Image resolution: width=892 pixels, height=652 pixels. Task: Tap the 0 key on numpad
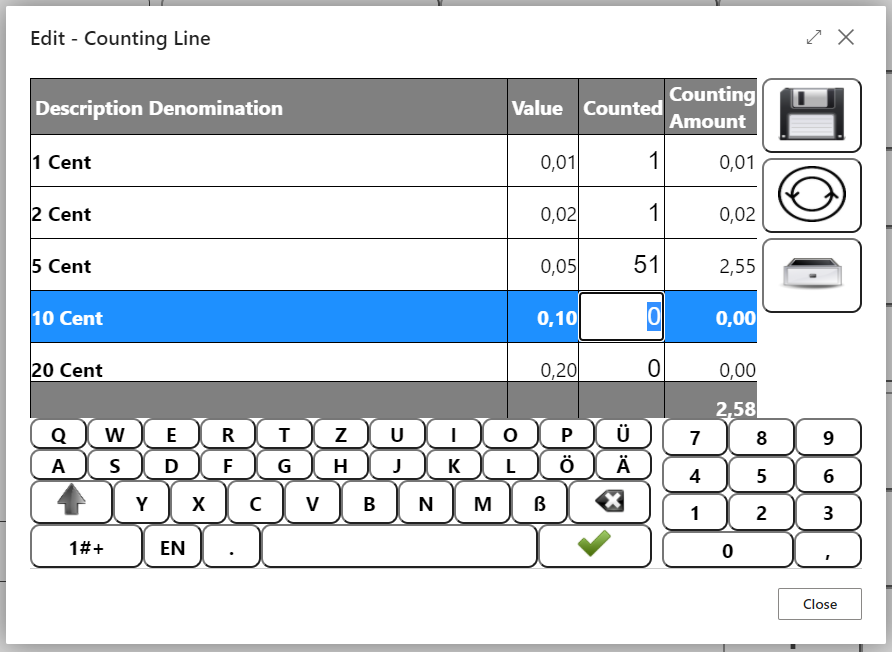click(x=727, y=550)
